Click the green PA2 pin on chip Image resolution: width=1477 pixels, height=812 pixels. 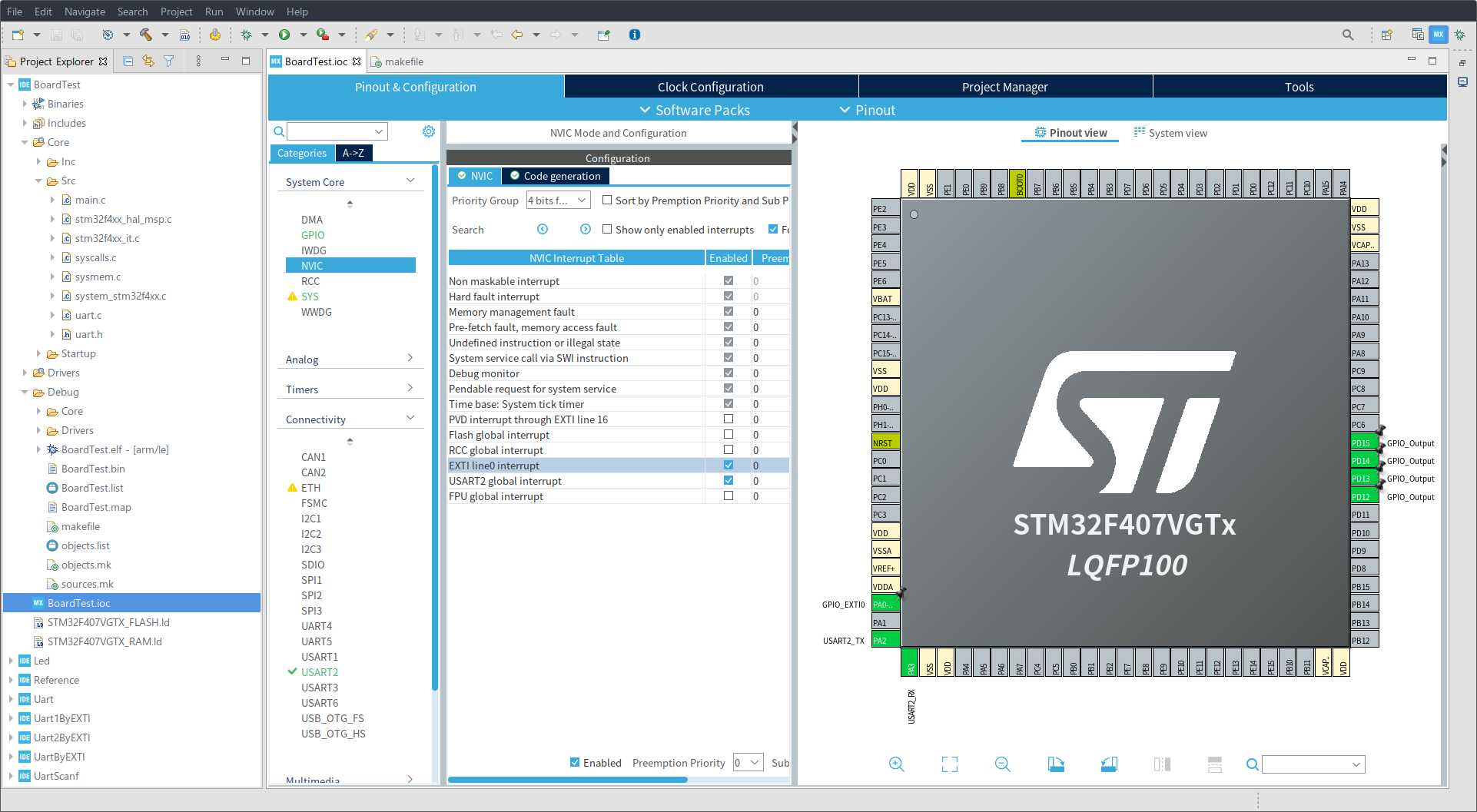coord(885,641)
